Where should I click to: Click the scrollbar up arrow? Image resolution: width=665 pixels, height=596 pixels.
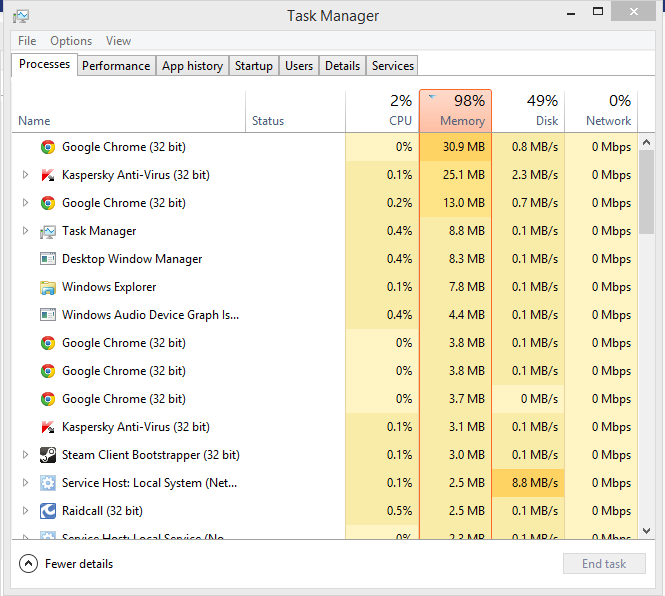coord(646,142)
